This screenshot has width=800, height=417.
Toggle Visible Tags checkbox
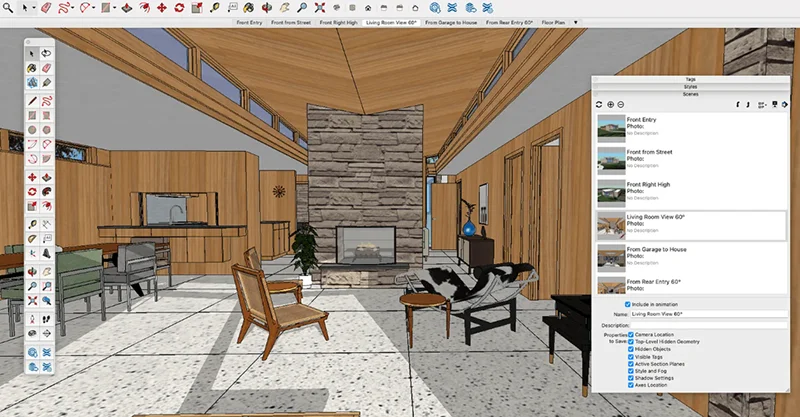coord(631,357)
